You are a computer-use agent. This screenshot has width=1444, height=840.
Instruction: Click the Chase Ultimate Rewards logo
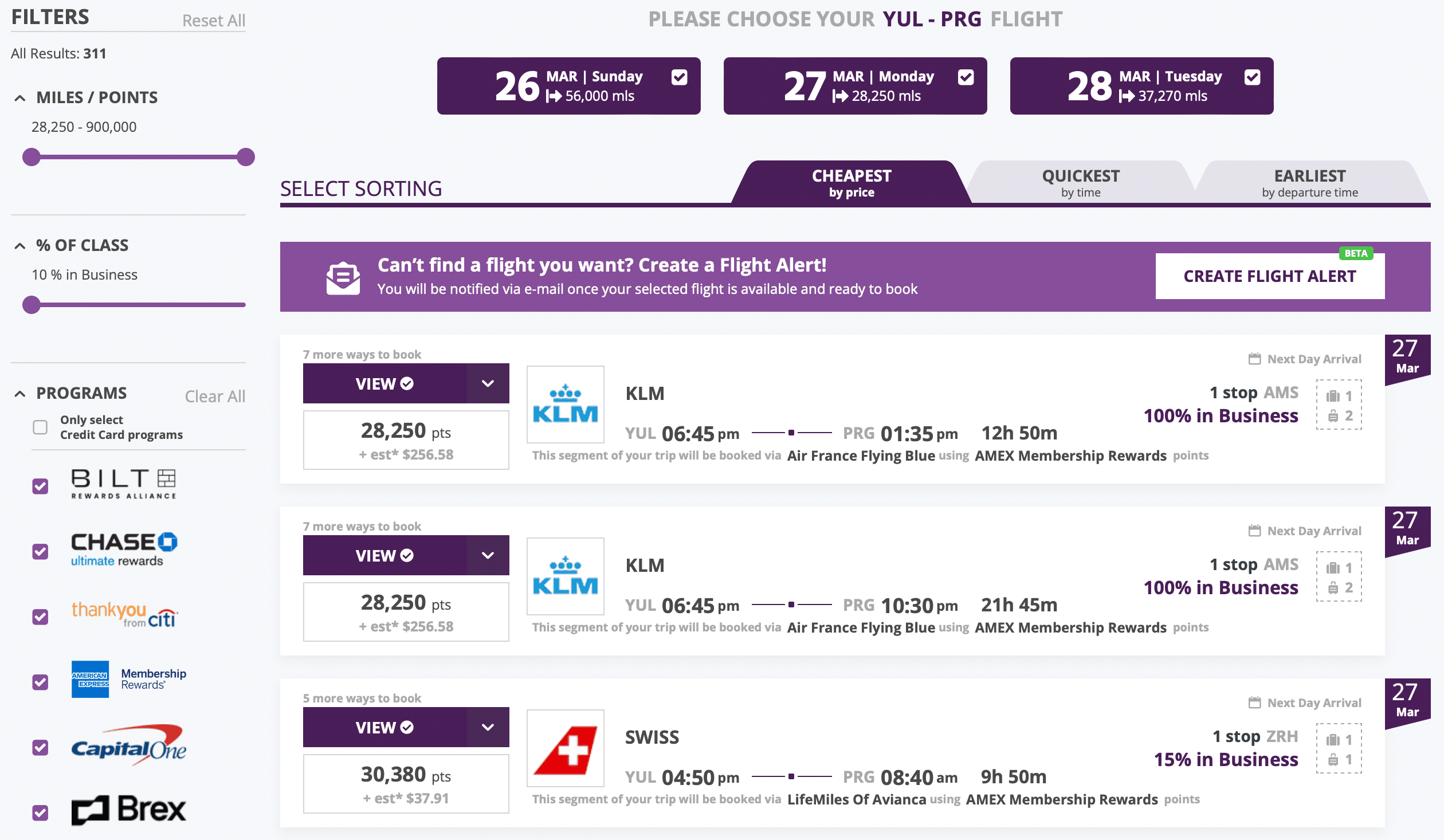point(124,549)
